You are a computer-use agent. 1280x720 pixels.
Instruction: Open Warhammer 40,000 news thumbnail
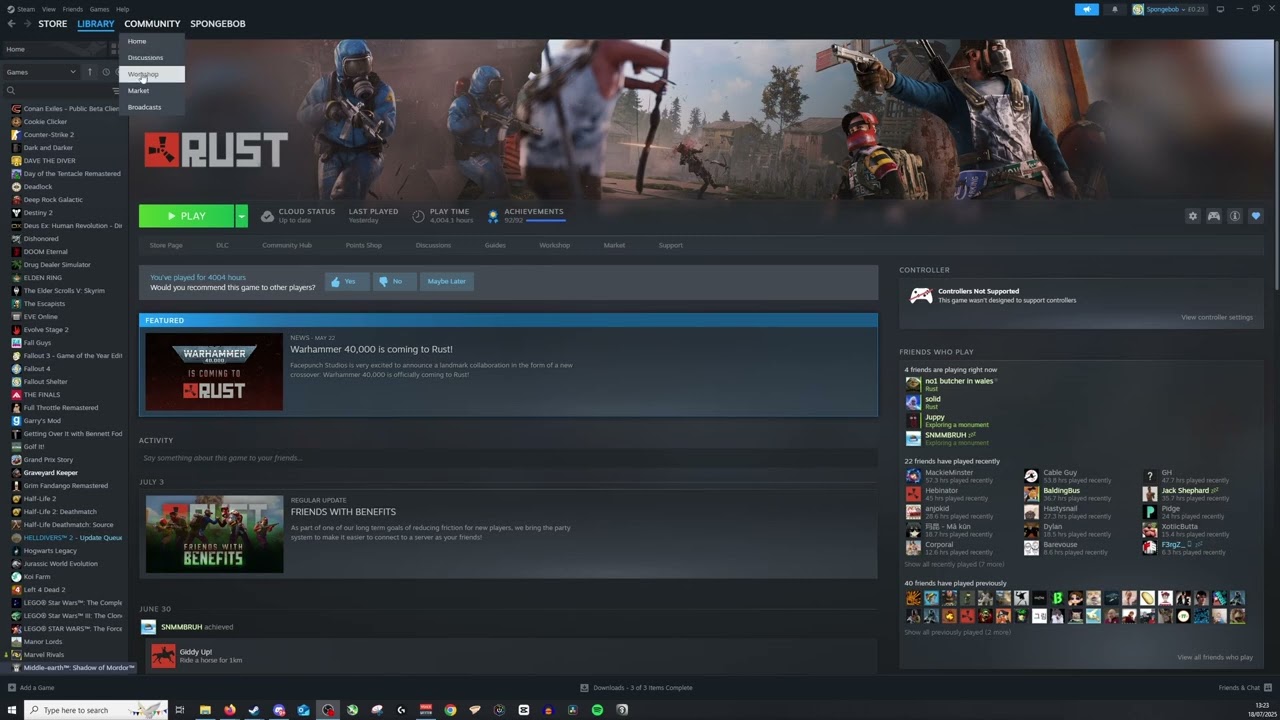214,372
